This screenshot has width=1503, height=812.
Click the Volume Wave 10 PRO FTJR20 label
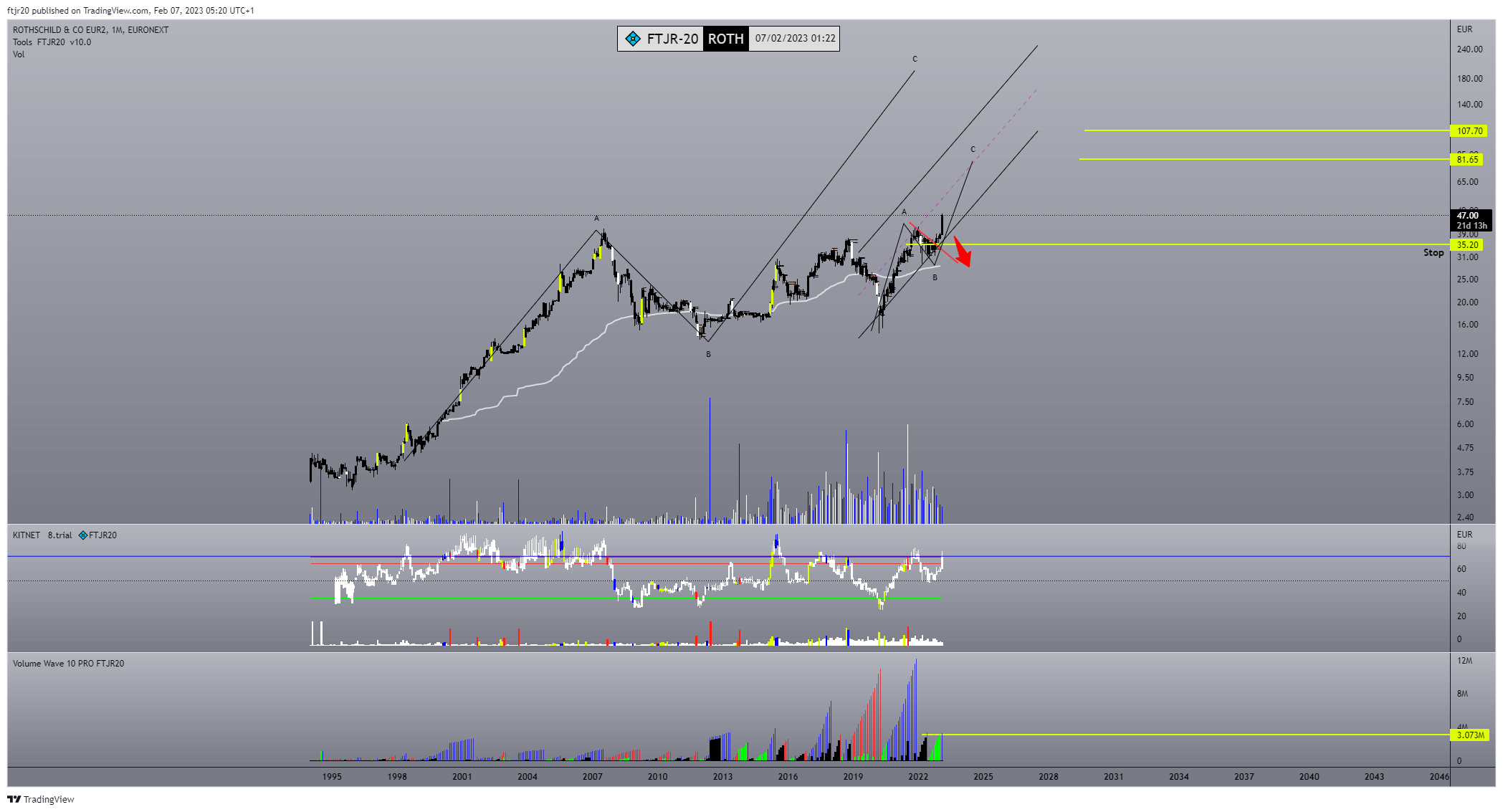[x=68, y=664]
